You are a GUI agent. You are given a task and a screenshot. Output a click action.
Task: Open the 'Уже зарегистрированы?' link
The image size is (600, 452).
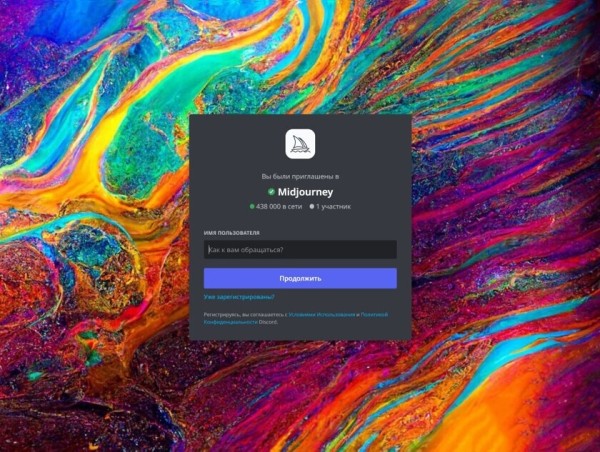click(x=239, y=297)
